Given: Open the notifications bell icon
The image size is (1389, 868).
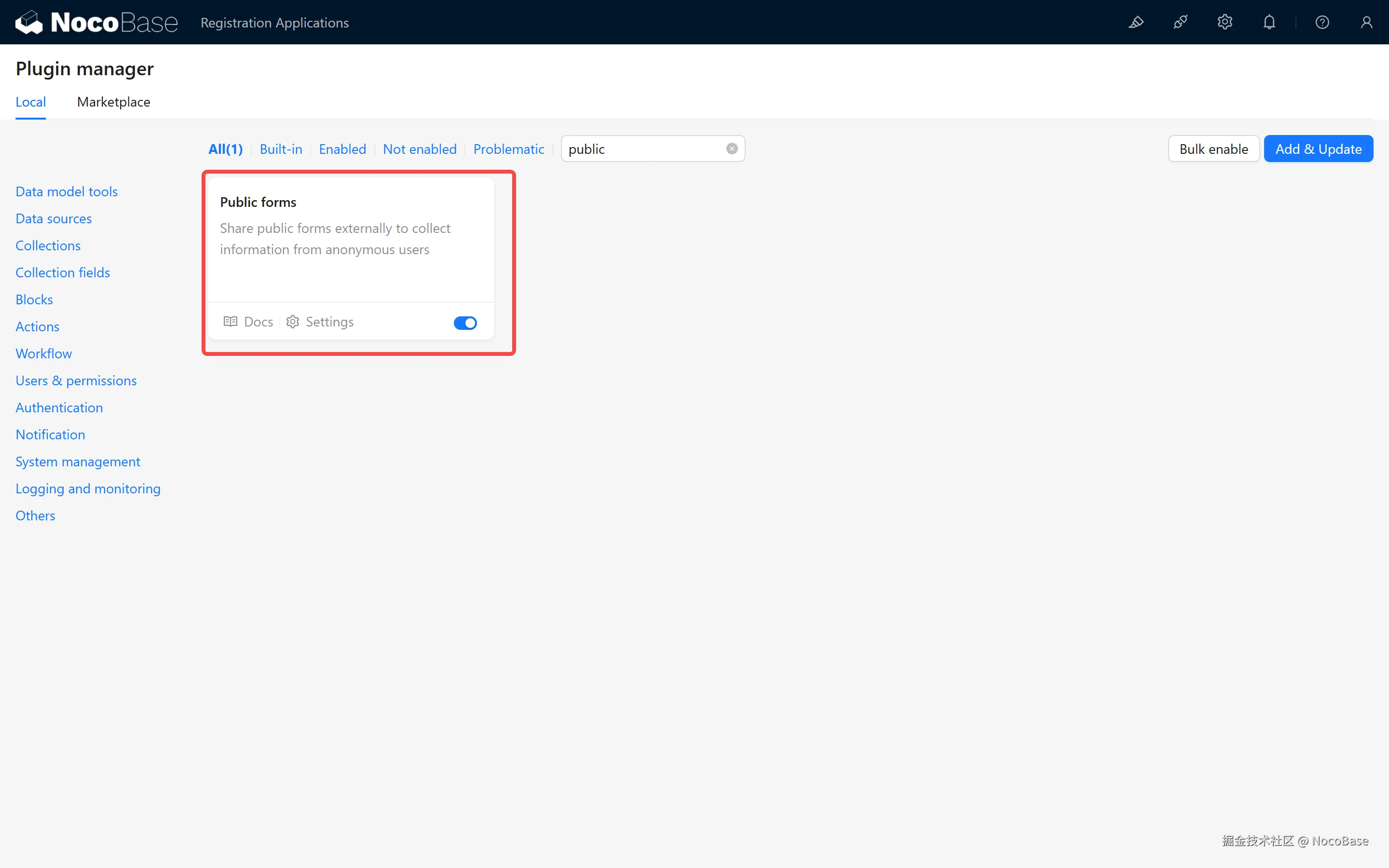Looking at the screenshot, I should click(1269, 22).
